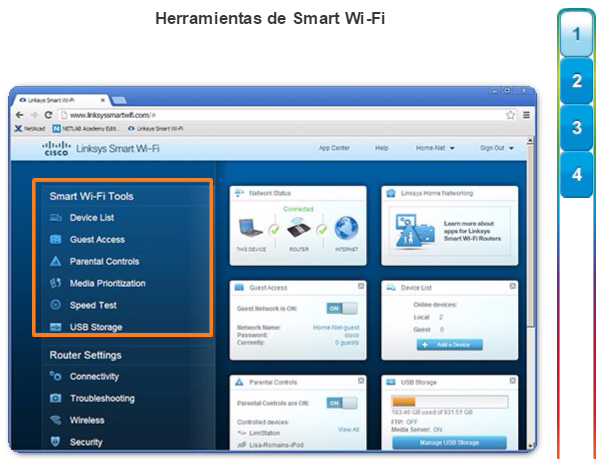Screen dimensions: 601x459
Task: Click the USB Storage widget header icon
Action: tap(391, 382)
